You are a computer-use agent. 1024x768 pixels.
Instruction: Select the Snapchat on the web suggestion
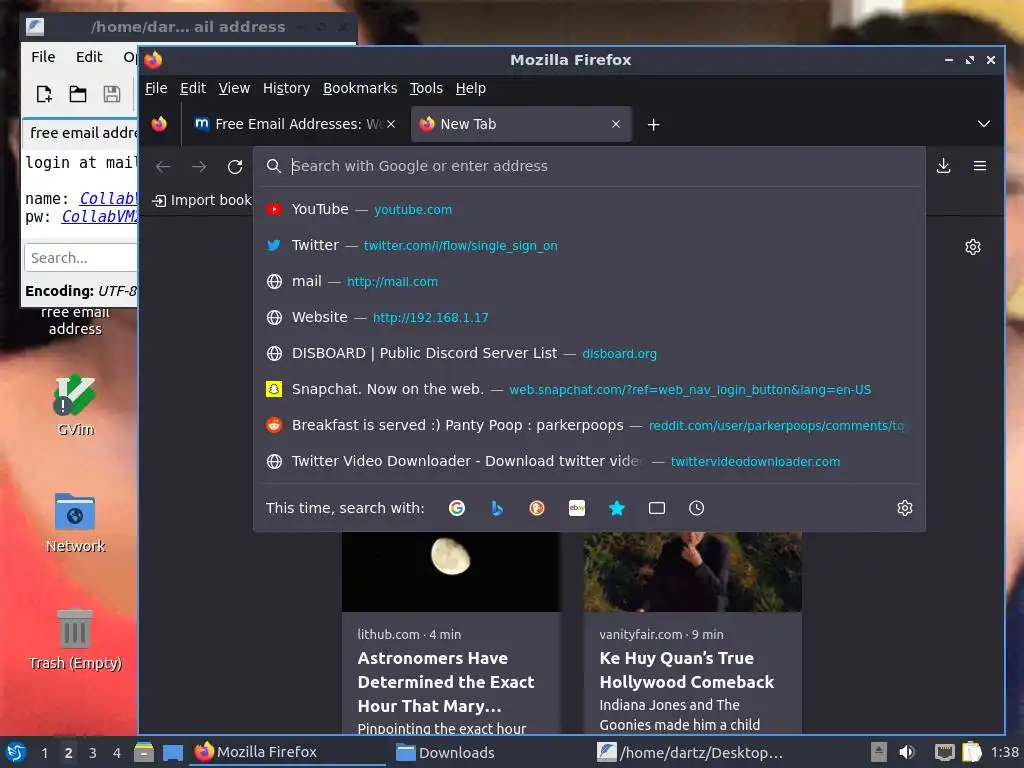tap(589, 389)
